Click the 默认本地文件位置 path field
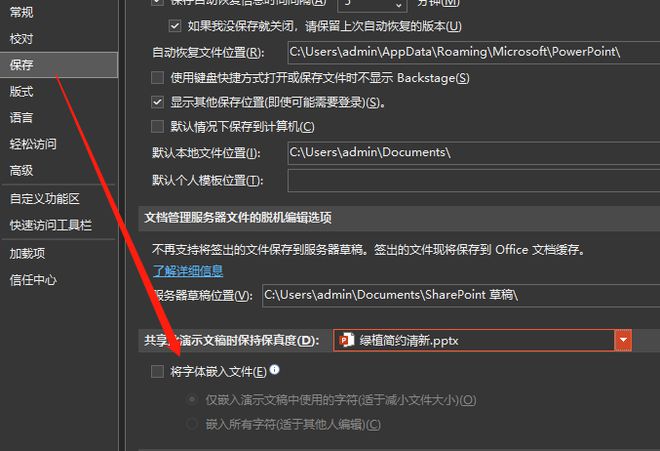Viewport: 660px width, 451px height. (474, 153)
